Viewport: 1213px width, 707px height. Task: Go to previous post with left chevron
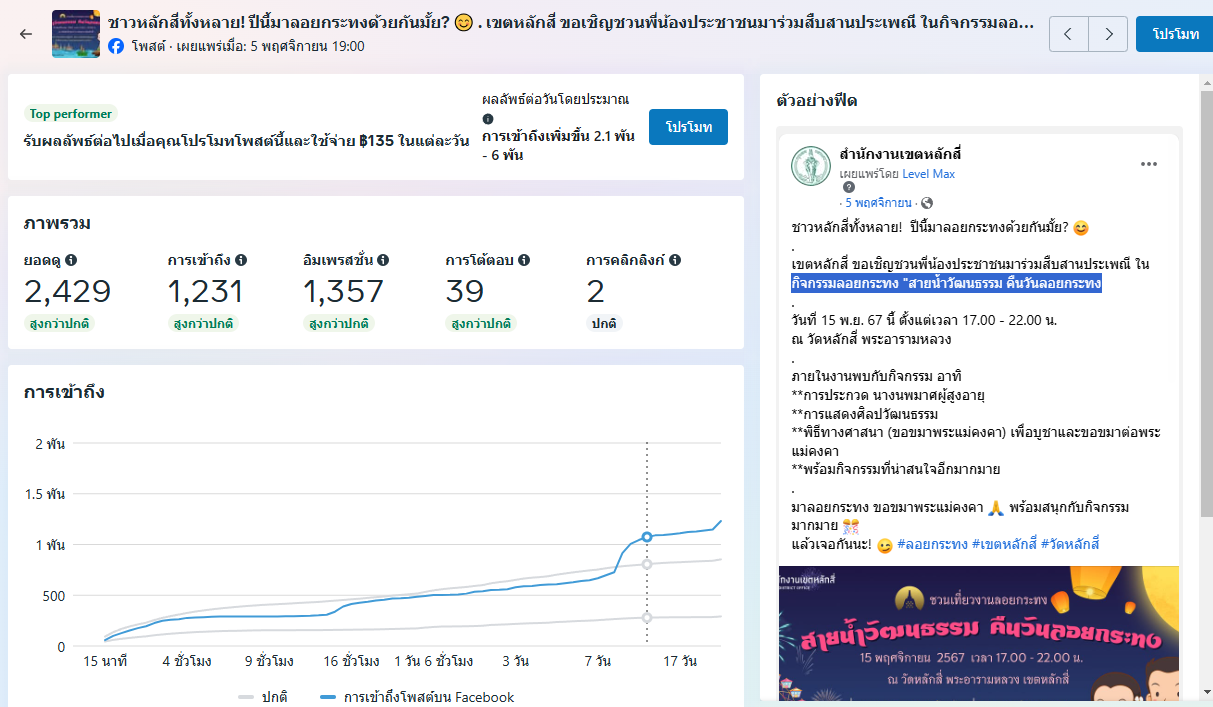[1068, 34]
